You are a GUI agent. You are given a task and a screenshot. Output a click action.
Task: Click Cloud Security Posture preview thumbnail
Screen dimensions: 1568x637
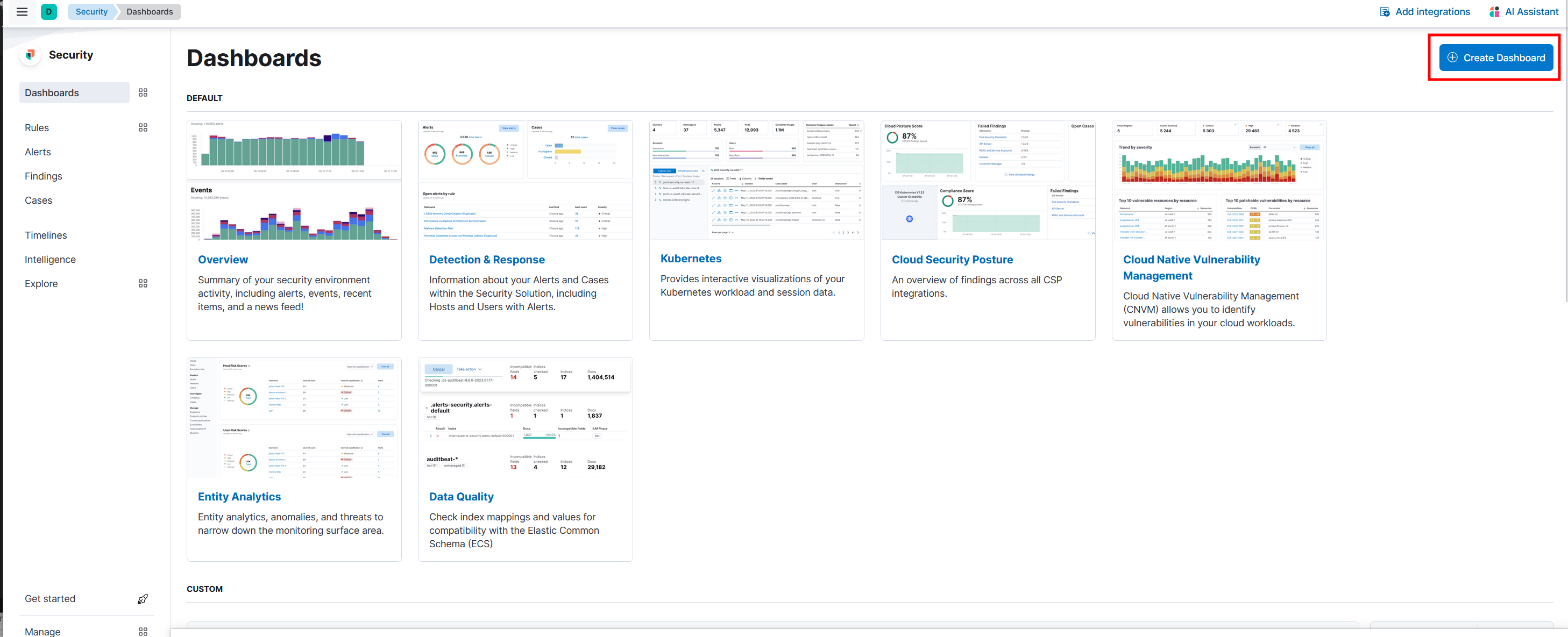tap(988, 181)
